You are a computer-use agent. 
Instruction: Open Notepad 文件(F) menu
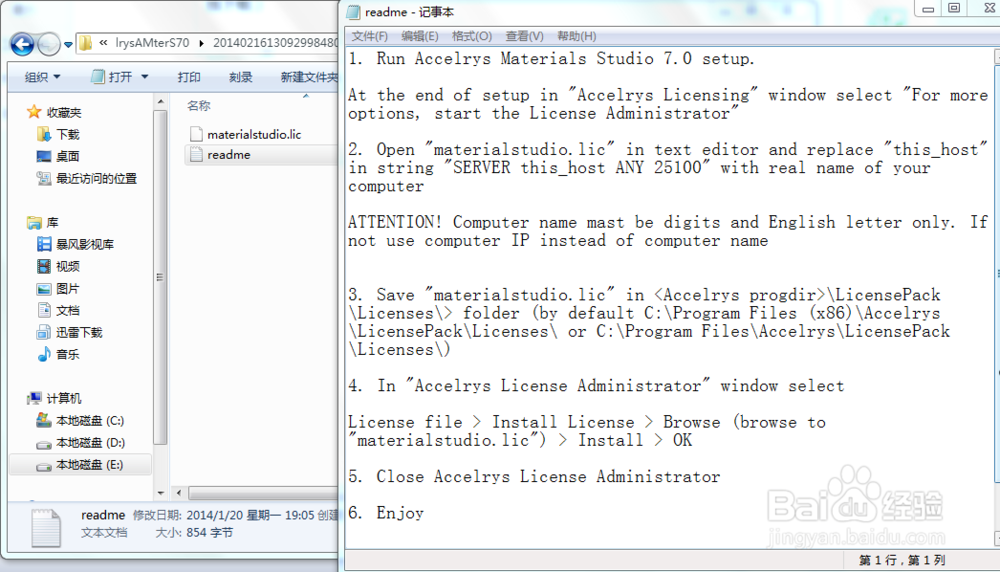coord(369,36)
